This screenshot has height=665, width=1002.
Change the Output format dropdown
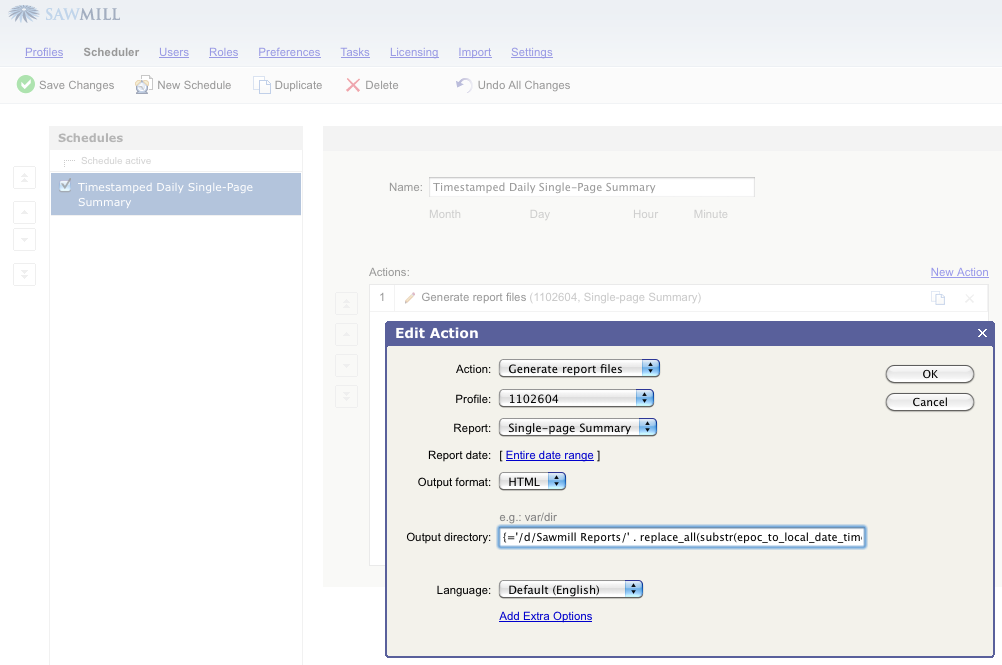tap(532, 482)
